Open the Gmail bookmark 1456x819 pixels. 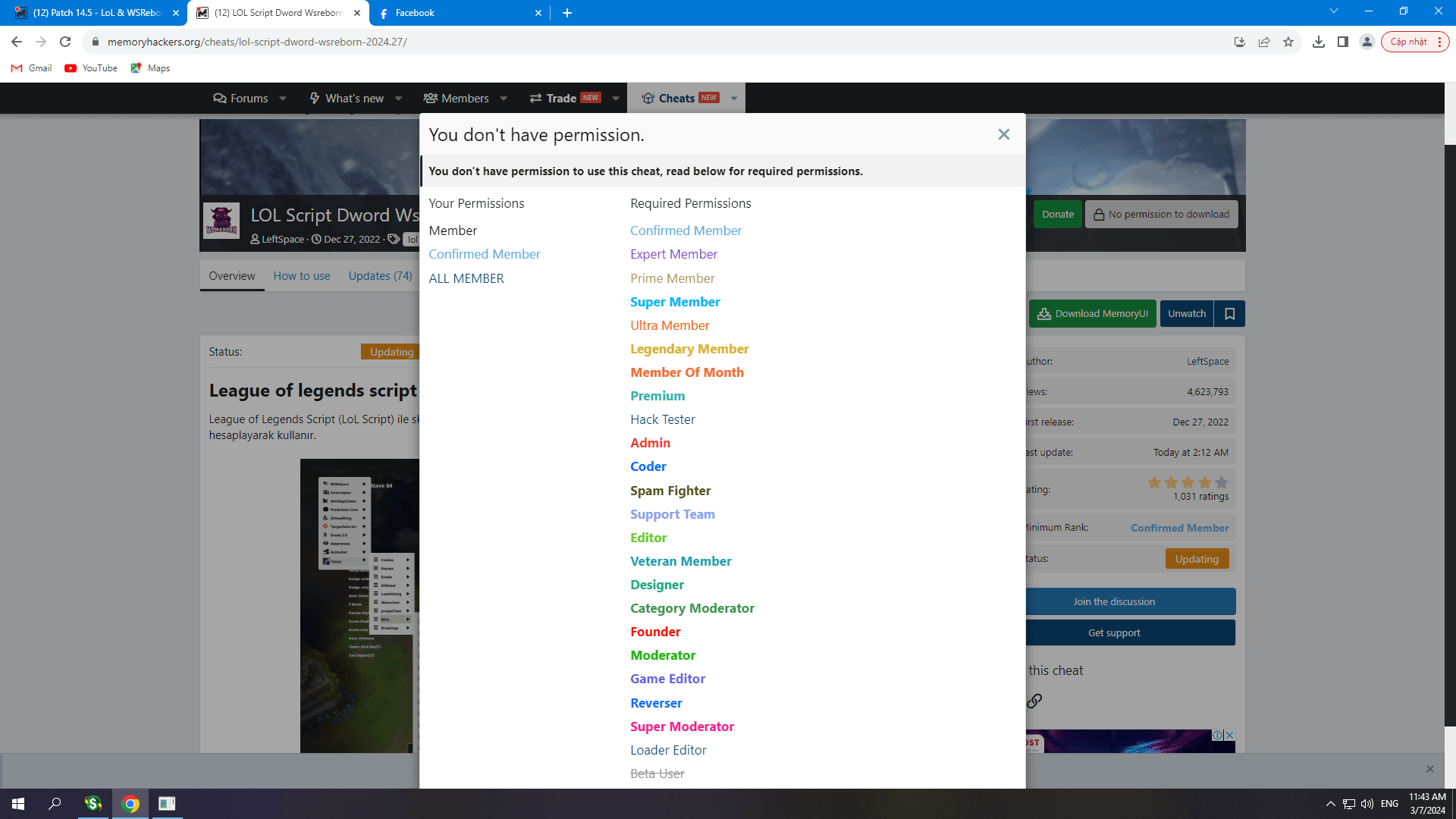[32, 68]
